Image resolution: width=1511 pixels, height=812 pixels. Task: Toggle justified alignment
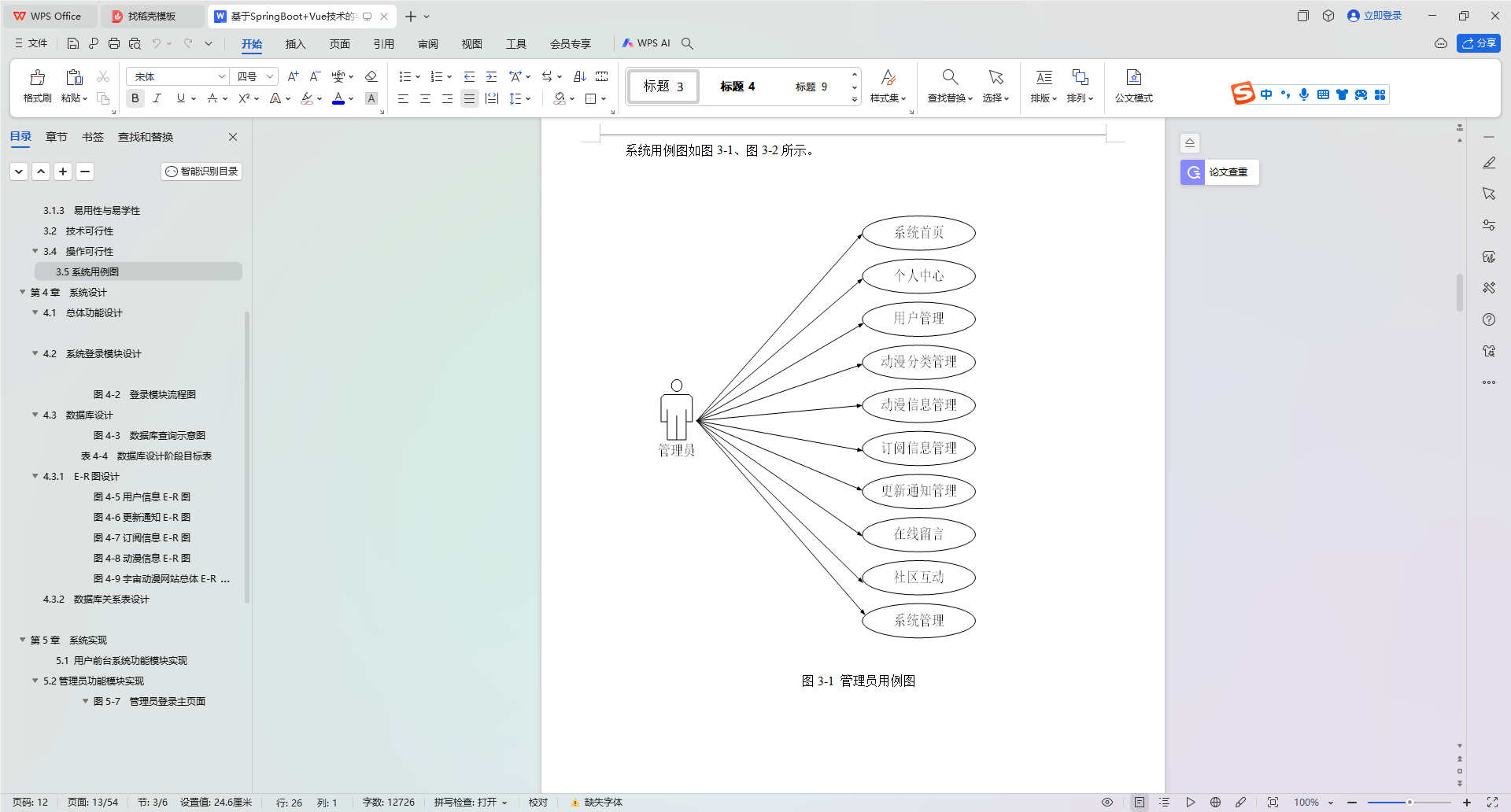pyautogui.click(x=469, y=98)
